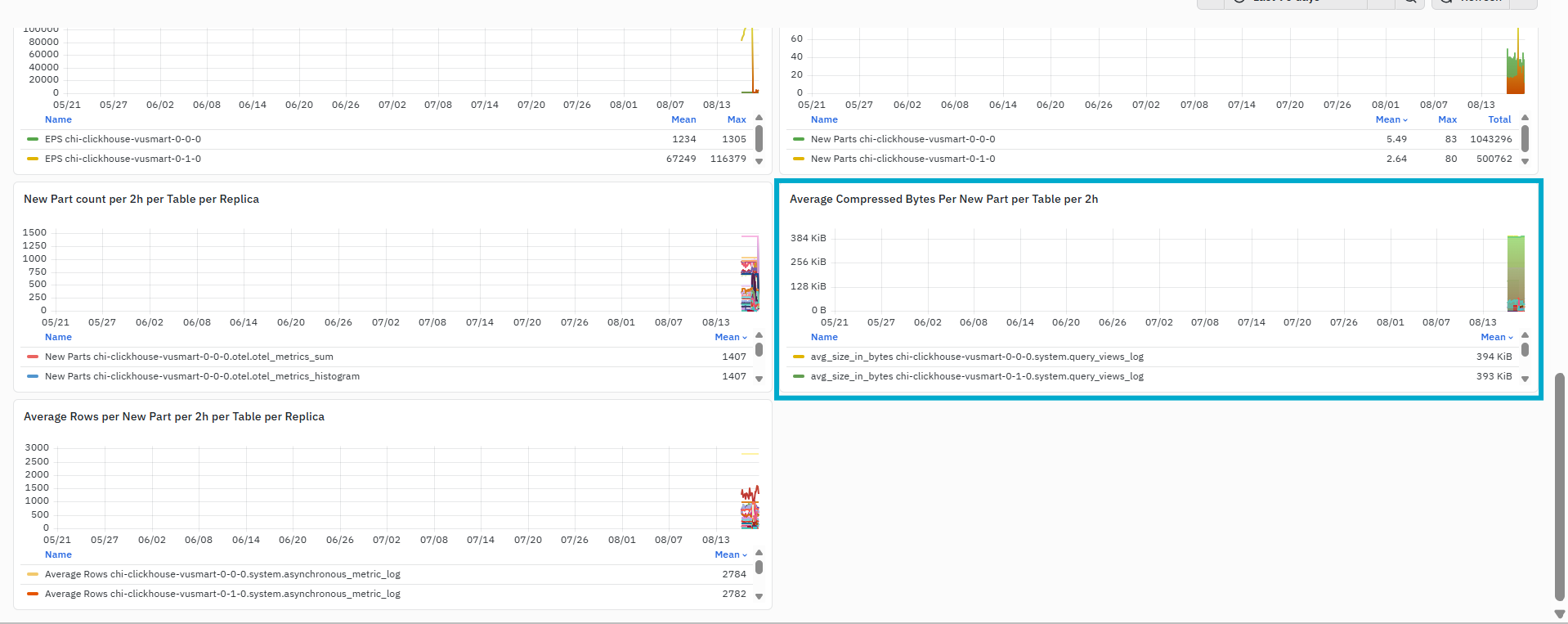Click scroll-down arrow in Average Rows legend

coord(759,596)
